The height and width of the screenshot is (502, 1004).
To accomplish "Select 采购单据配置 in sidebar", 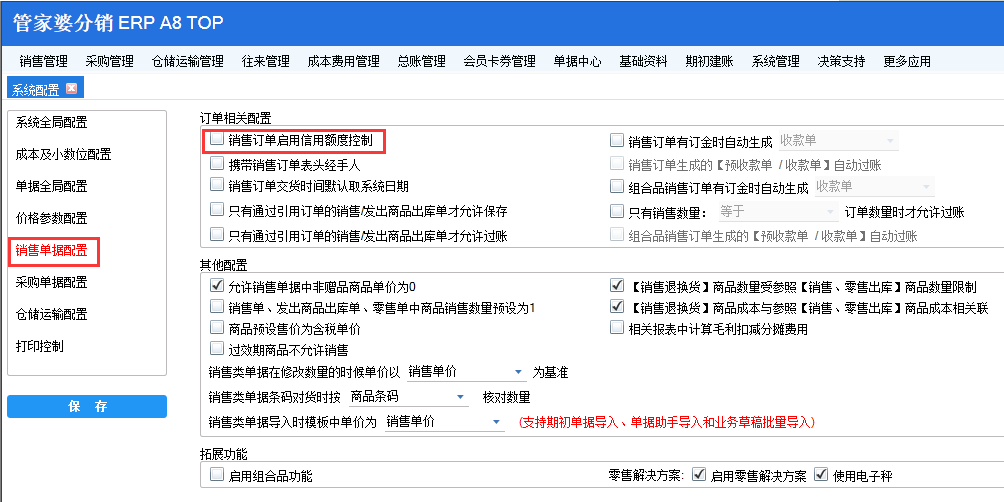I will (52, 282).
